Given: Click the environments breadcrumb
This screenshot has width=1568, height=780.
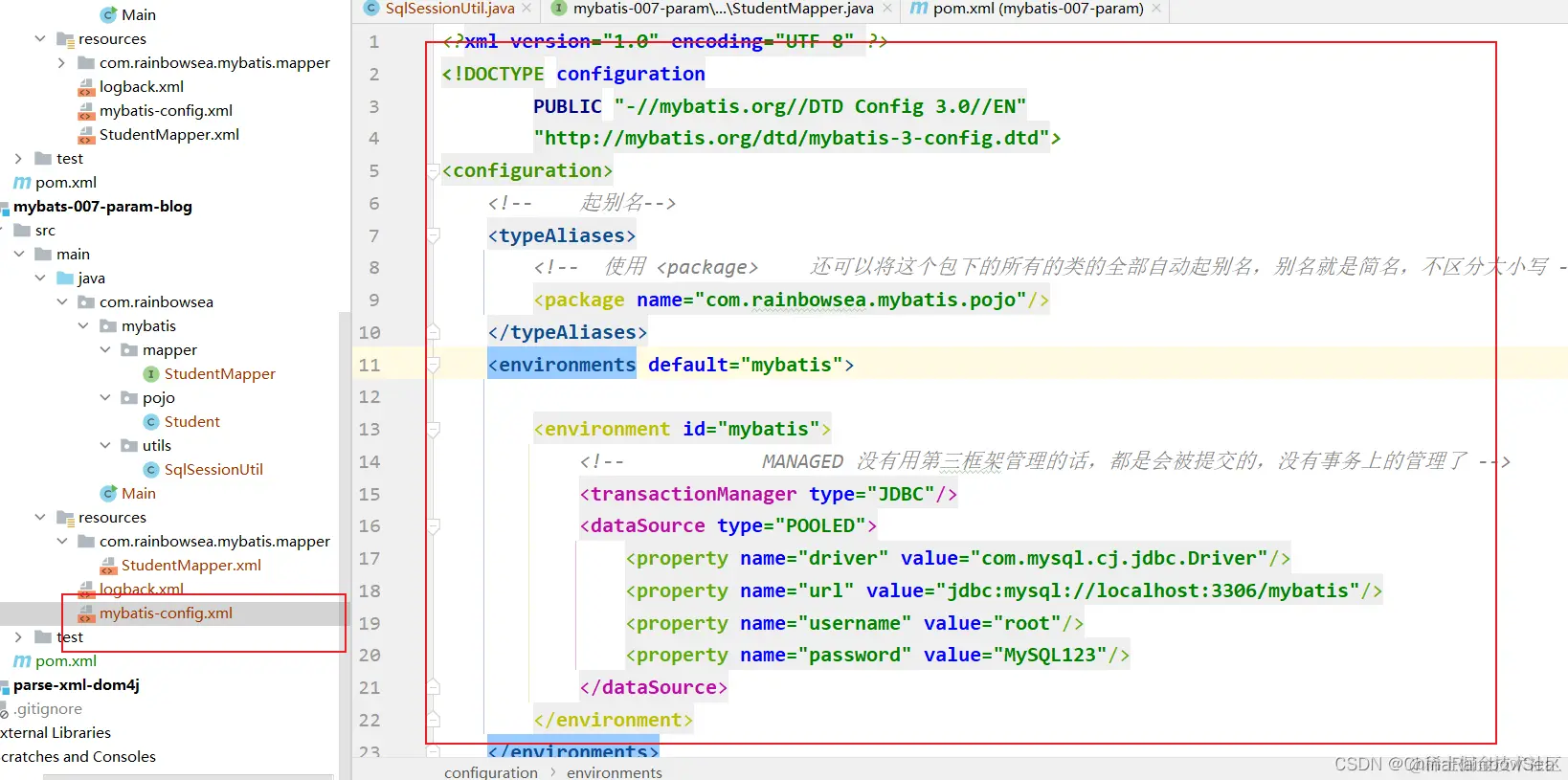Looking at the screenshot, I should 614,771.
